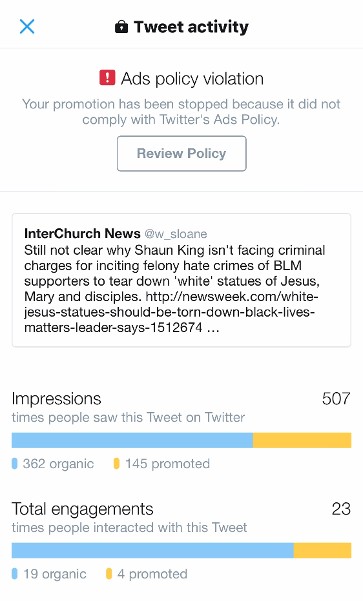
Task: Select the Impressions heading
Action: pyautogui.click(x=56, y=399)
